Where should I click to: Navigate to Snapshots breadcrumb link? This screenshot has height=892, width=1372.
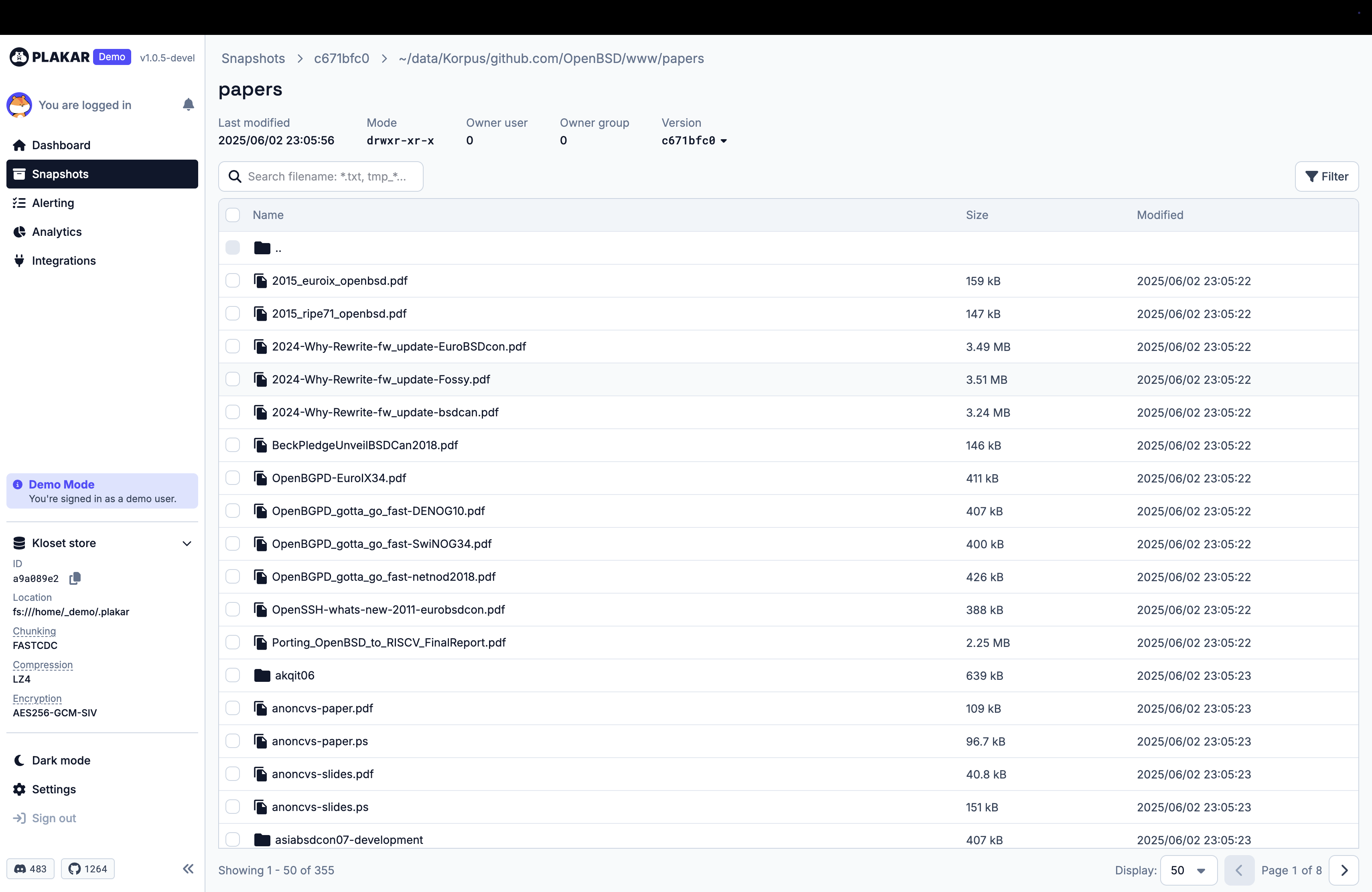coord(253,58)
